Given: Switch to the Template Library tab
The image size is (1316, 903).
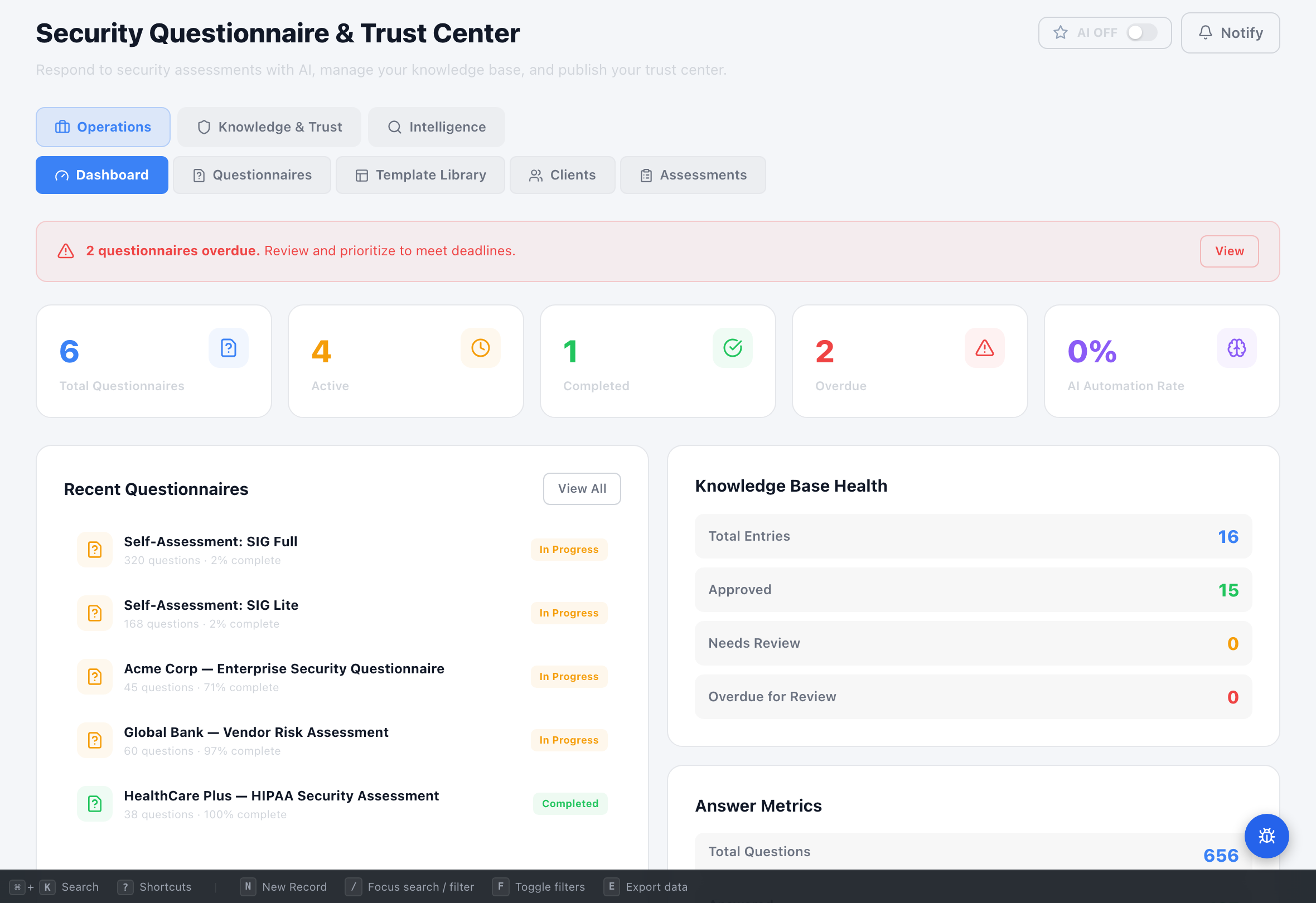Looking at the screenshot, I should click(x=420, y=175).
